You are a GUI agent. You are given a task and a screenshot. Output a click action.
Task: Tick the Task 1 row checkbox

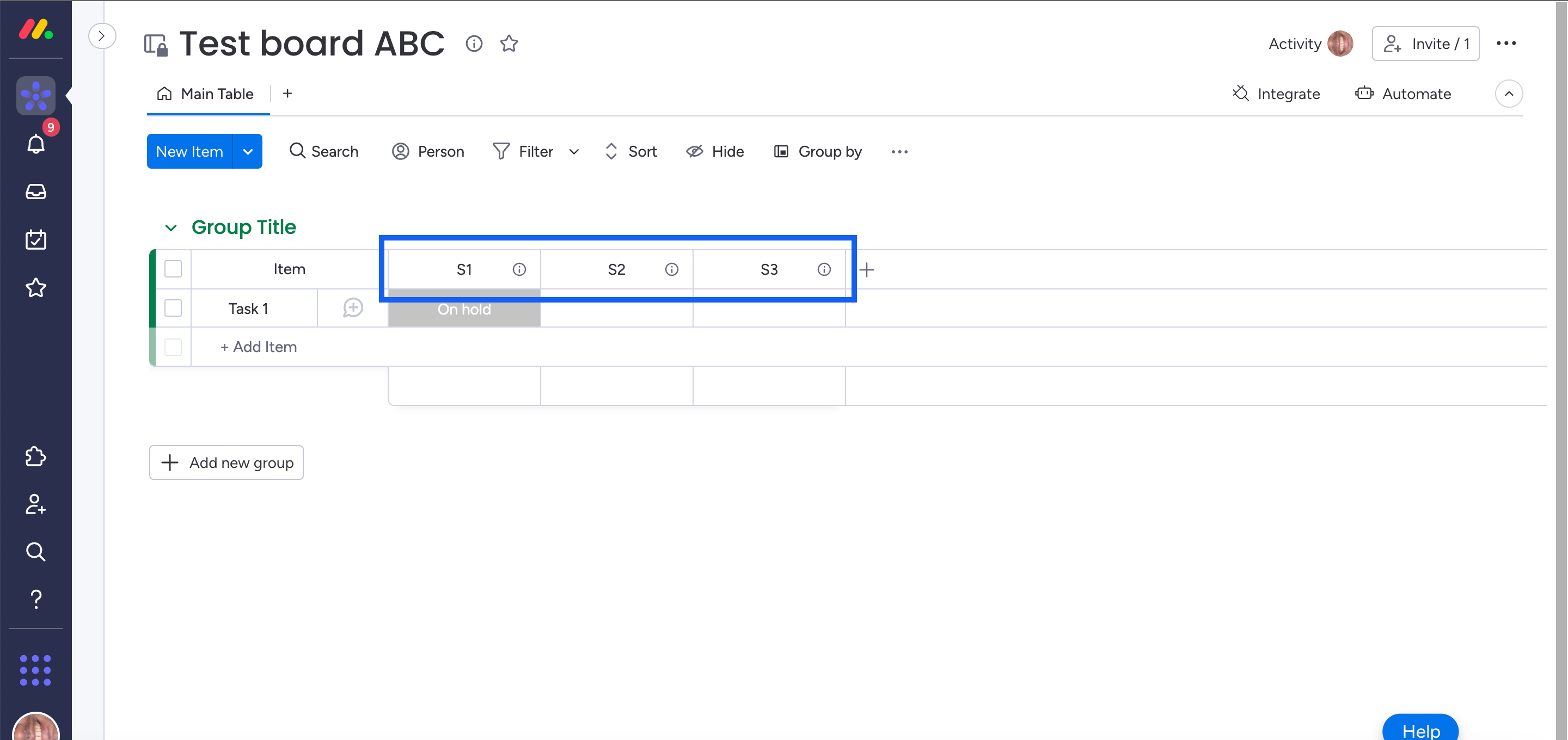click(174, 308)
